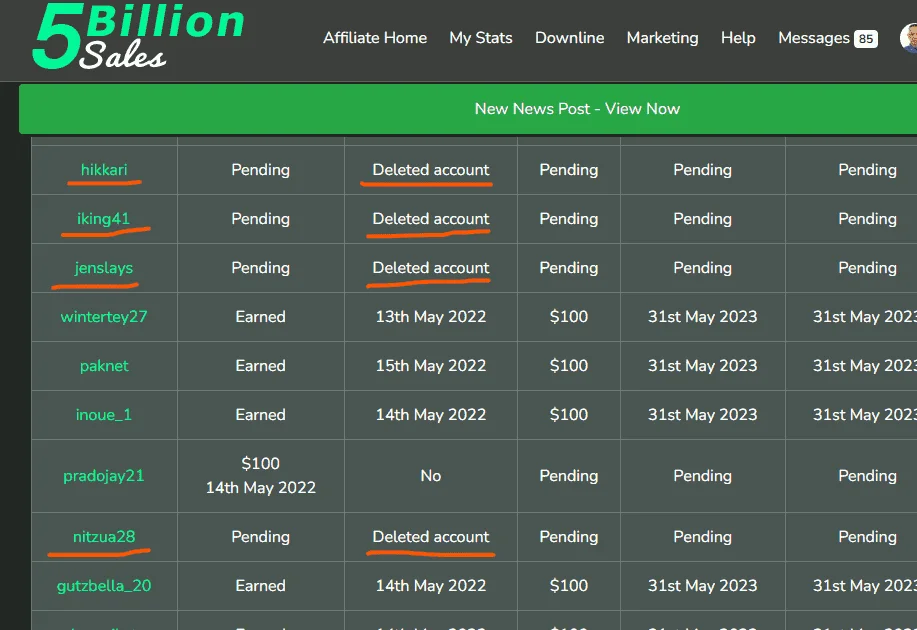Open the paknet user link
Viewport: 917px width, 630px height.
point(104,366)
